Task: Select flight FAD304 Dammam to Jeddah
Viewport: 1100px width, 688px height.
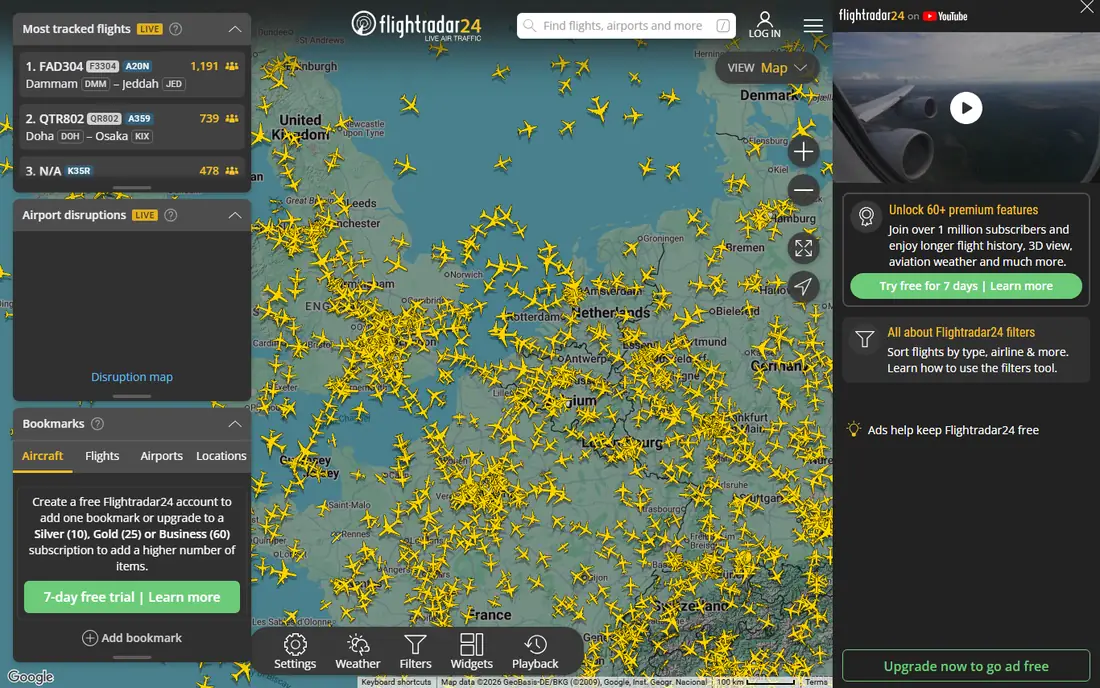Action: [x=132, y=74]
